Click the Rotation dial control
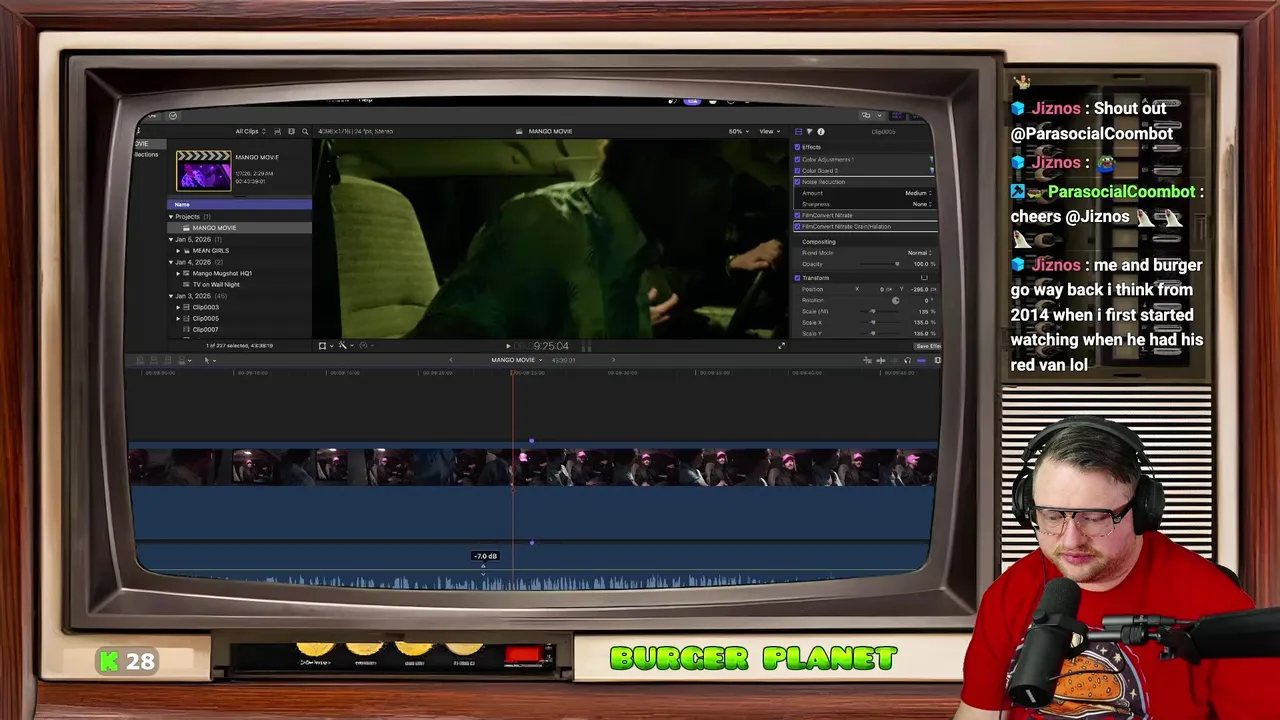This screenshot has width=1280, height=720. coord(895,300)
